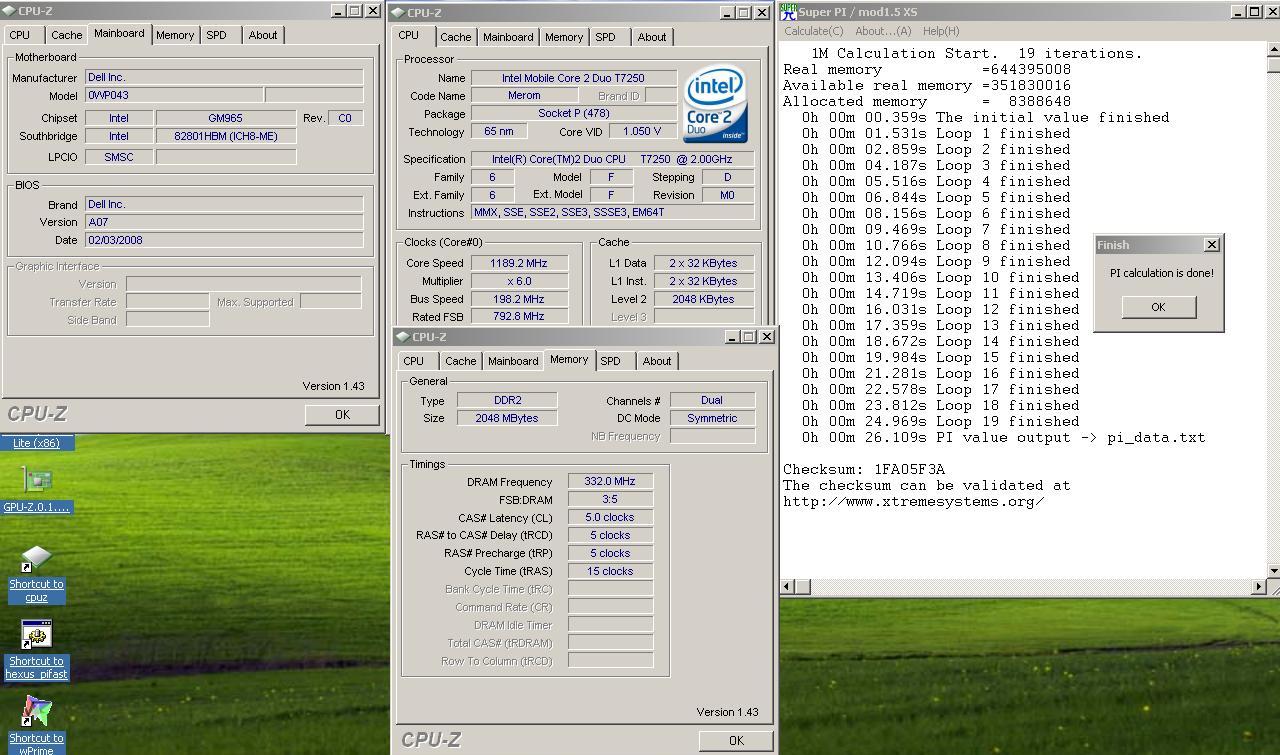
Task: Click right arrow of Super PI horizontal scrollbar
Action: pos(1258,586)
